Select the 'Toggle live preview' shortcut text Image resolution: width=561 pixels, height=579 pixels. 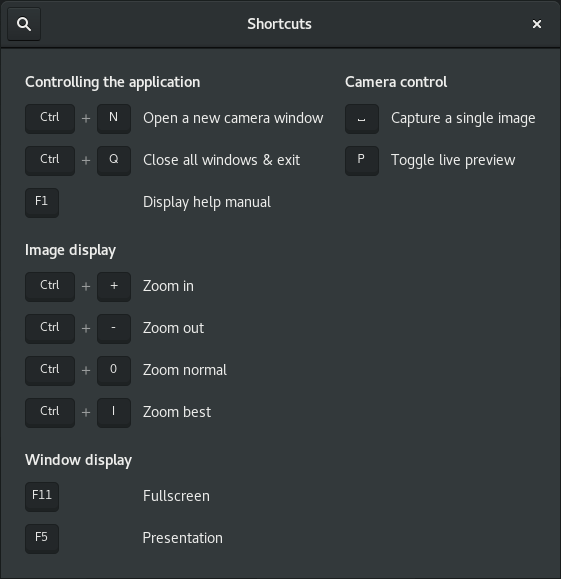(453, 160)
